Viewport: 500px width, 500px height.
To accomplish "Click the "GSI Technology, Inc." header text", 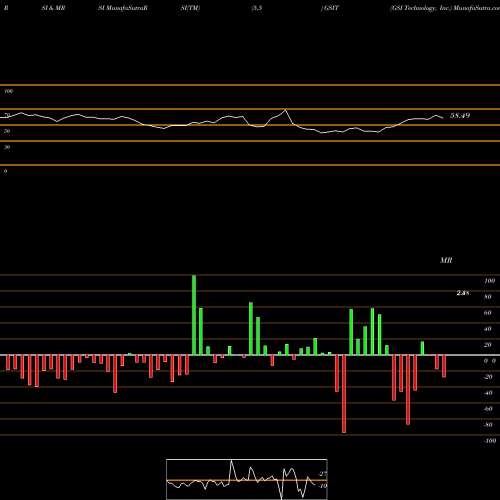I will point(420,8).
